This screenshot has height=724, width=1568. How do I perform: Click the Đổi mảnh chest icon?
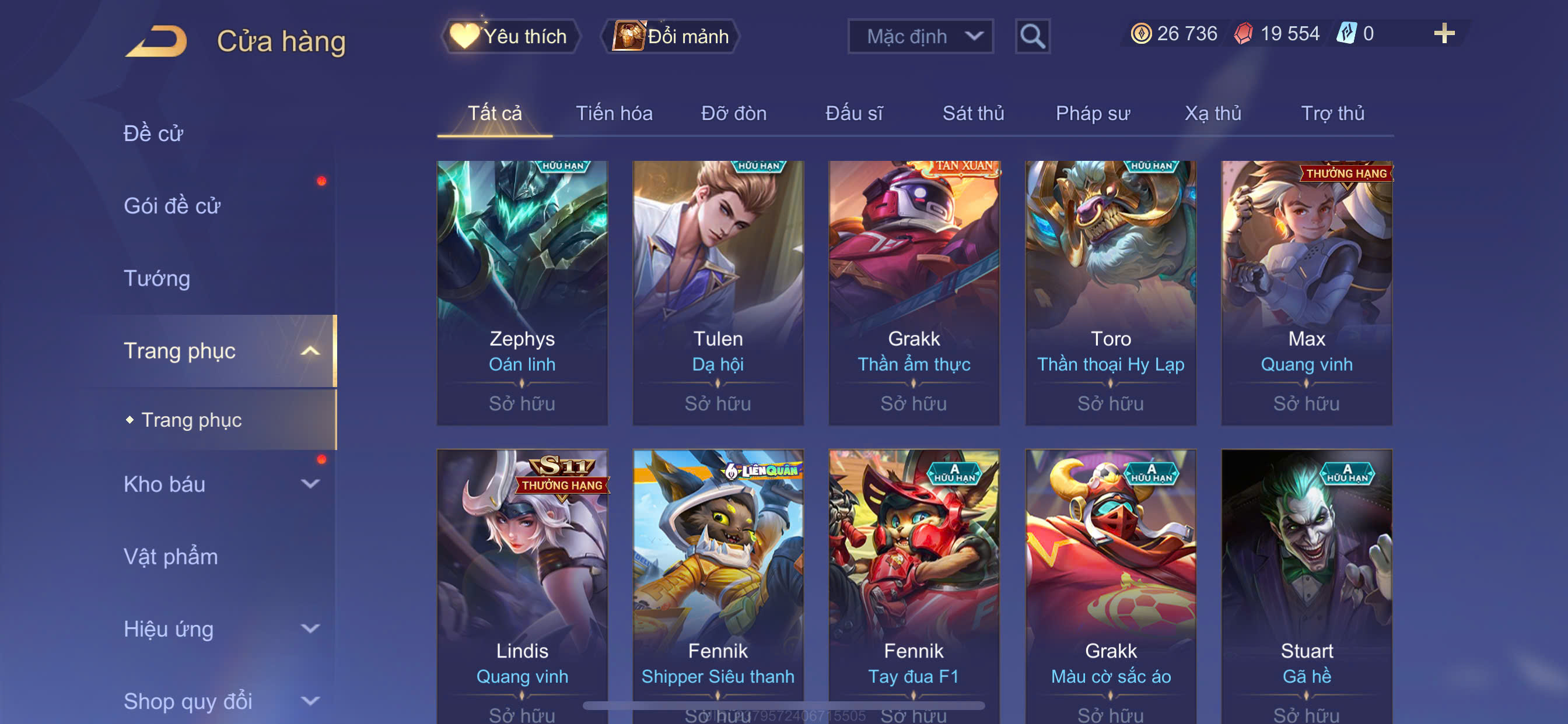[628, 36]
